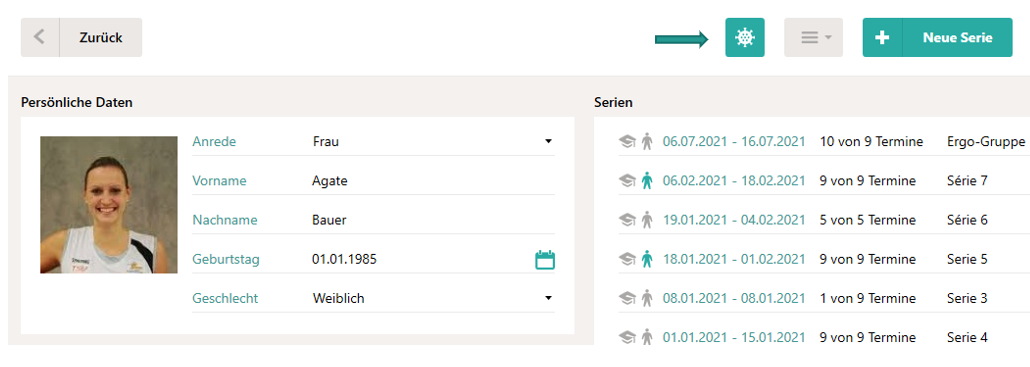Click the Serie 5 series name
The image size is (1030, 367).
point(967,259)
